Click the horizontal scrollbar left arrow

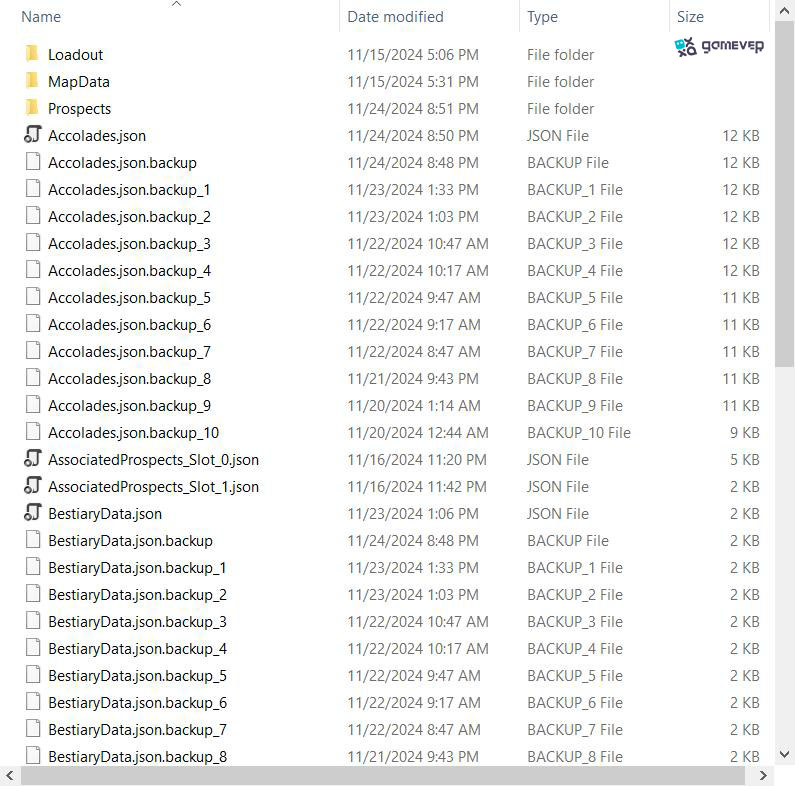pyautogui.click(x=9, y=775)
